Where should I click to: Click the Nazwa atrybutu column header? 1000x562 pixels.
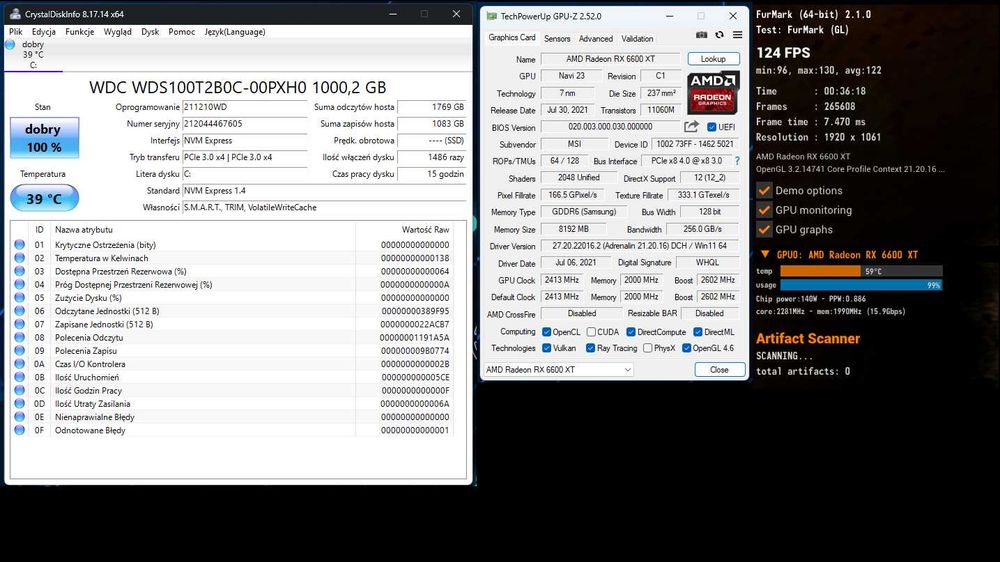pyautogui.click(x=84, y=230)
